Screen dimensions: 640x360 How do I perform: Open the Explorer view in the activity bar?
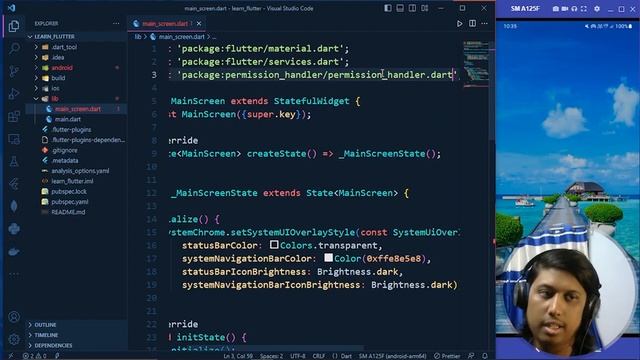(x=14, y=26)
